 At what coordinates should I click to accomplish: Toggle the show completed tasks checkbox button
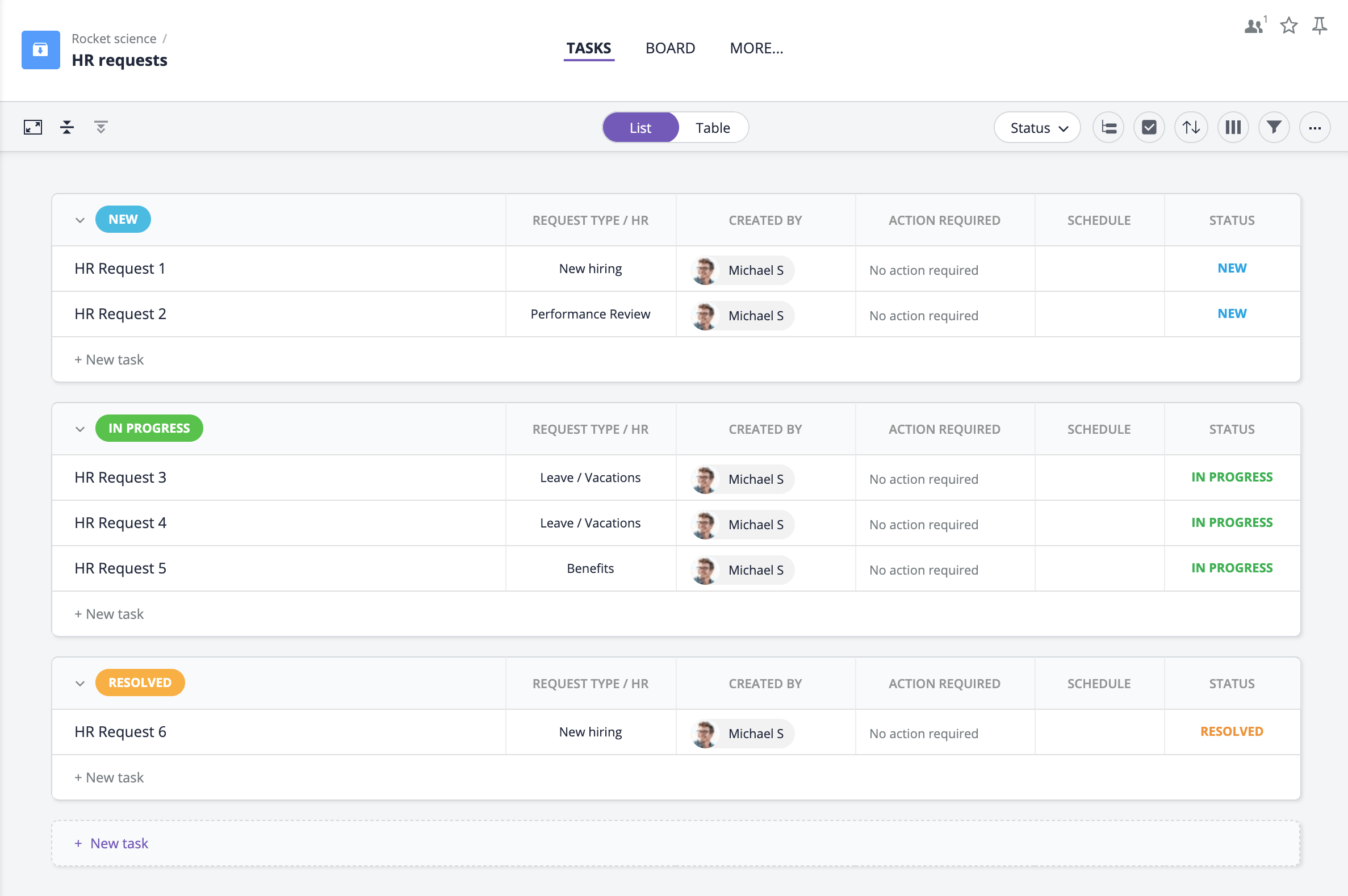click(1149, 127)
